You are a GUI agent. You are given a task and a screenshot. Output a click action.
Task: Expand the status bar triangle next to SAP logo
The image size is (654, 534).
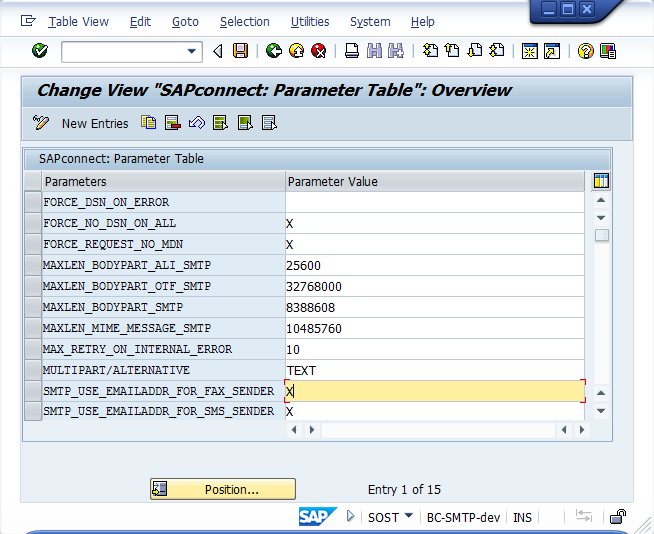[351, 517]
